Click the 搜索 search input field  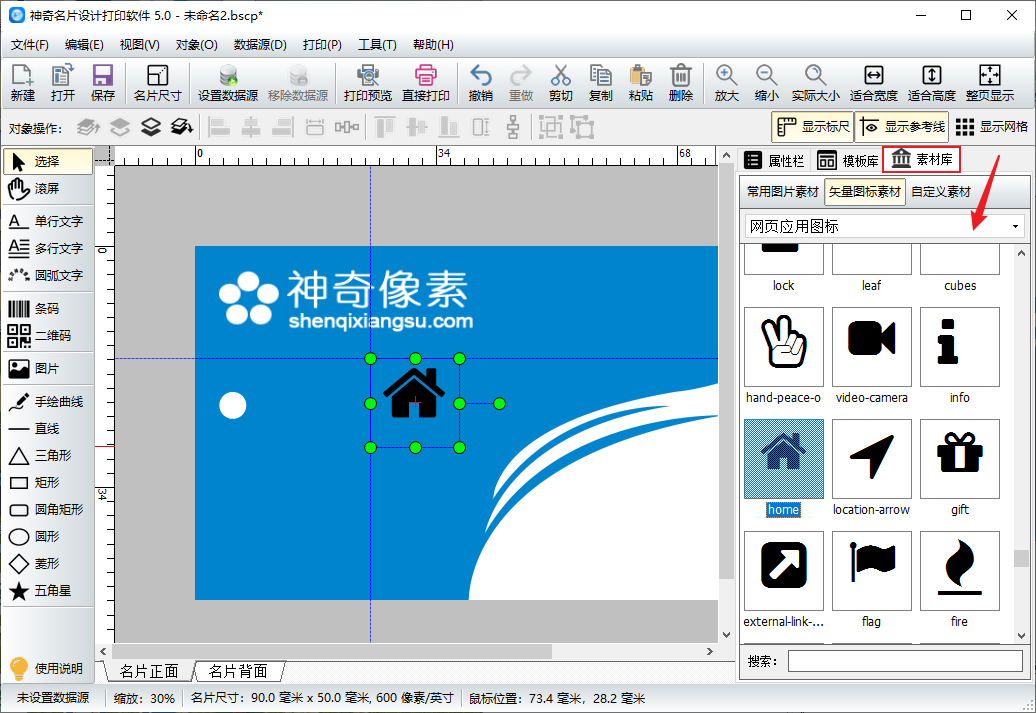coord(905,661)
